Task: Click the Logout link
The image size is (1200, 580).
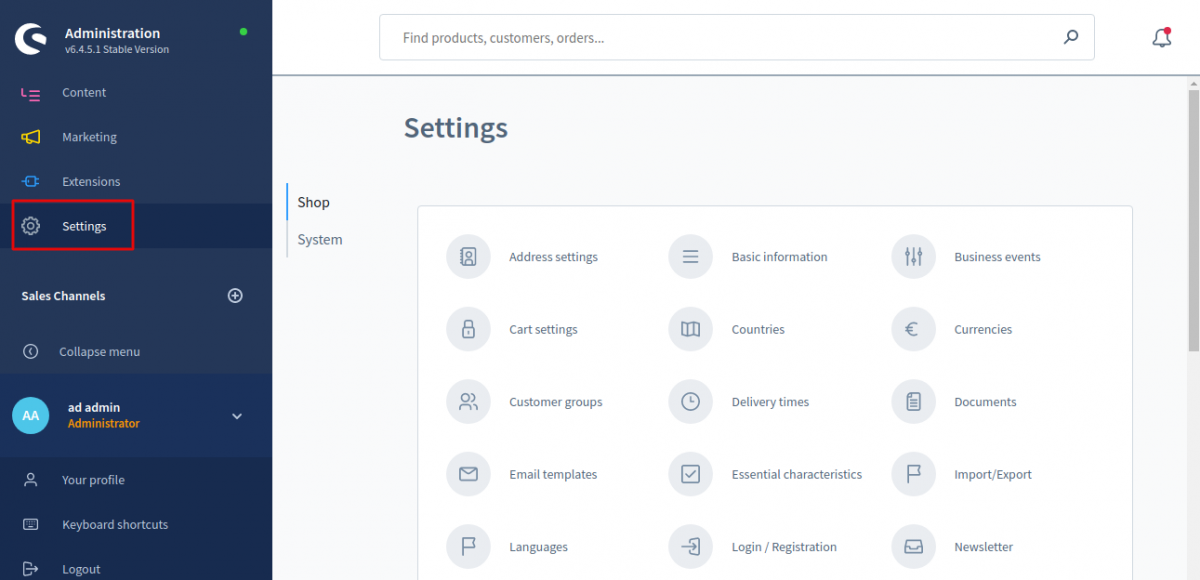Action: point(80,569)
